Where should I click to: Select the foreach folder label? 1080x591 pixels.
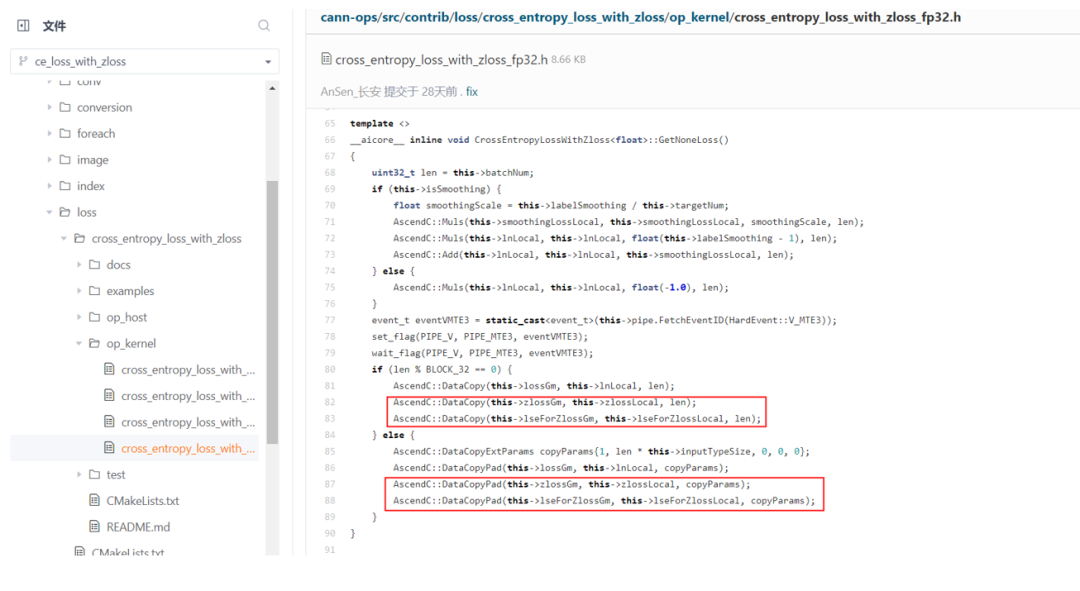[x=96, y=133]
